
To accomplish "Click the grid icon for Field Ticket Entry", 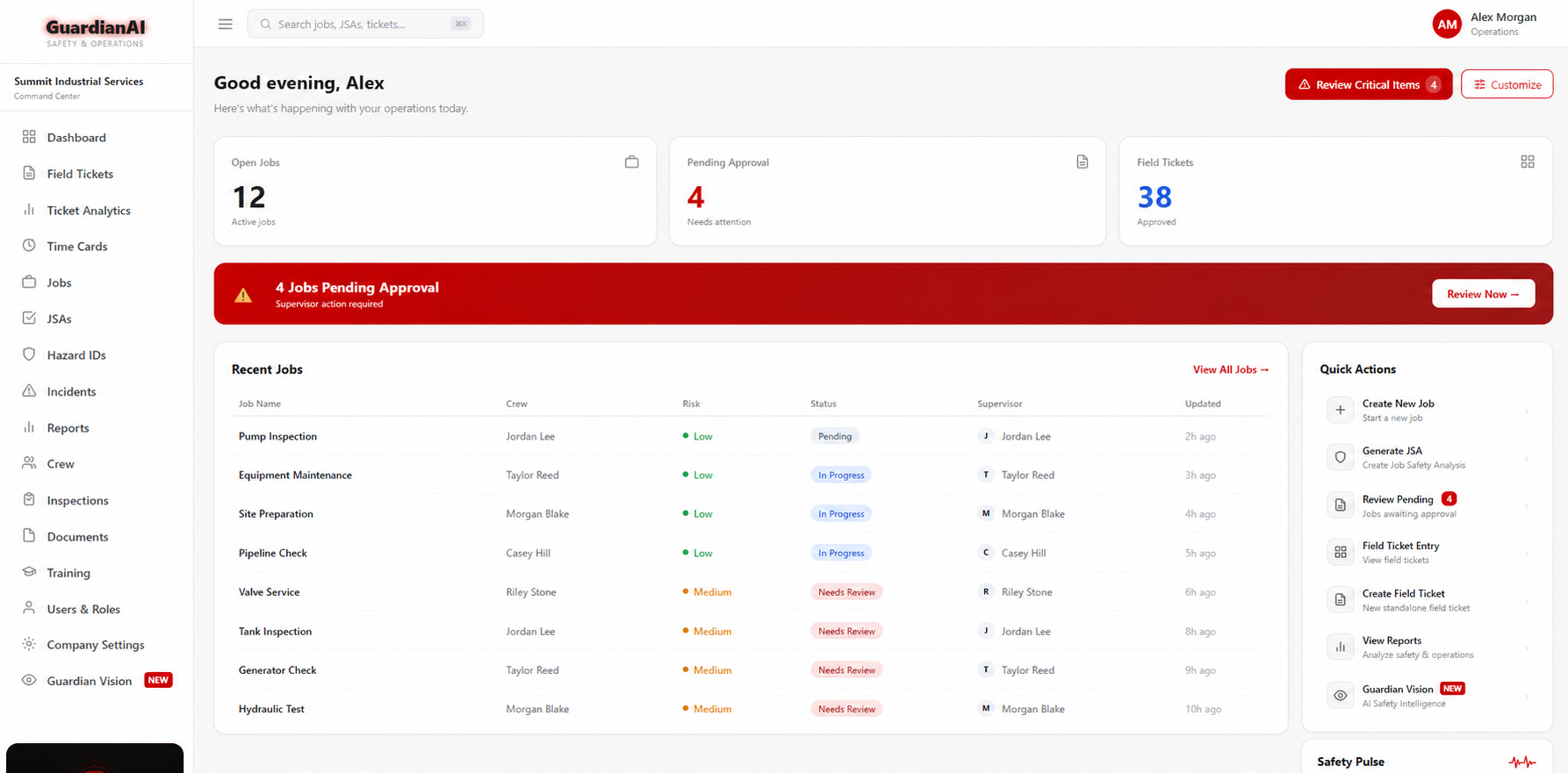I will click(1341, 552).
